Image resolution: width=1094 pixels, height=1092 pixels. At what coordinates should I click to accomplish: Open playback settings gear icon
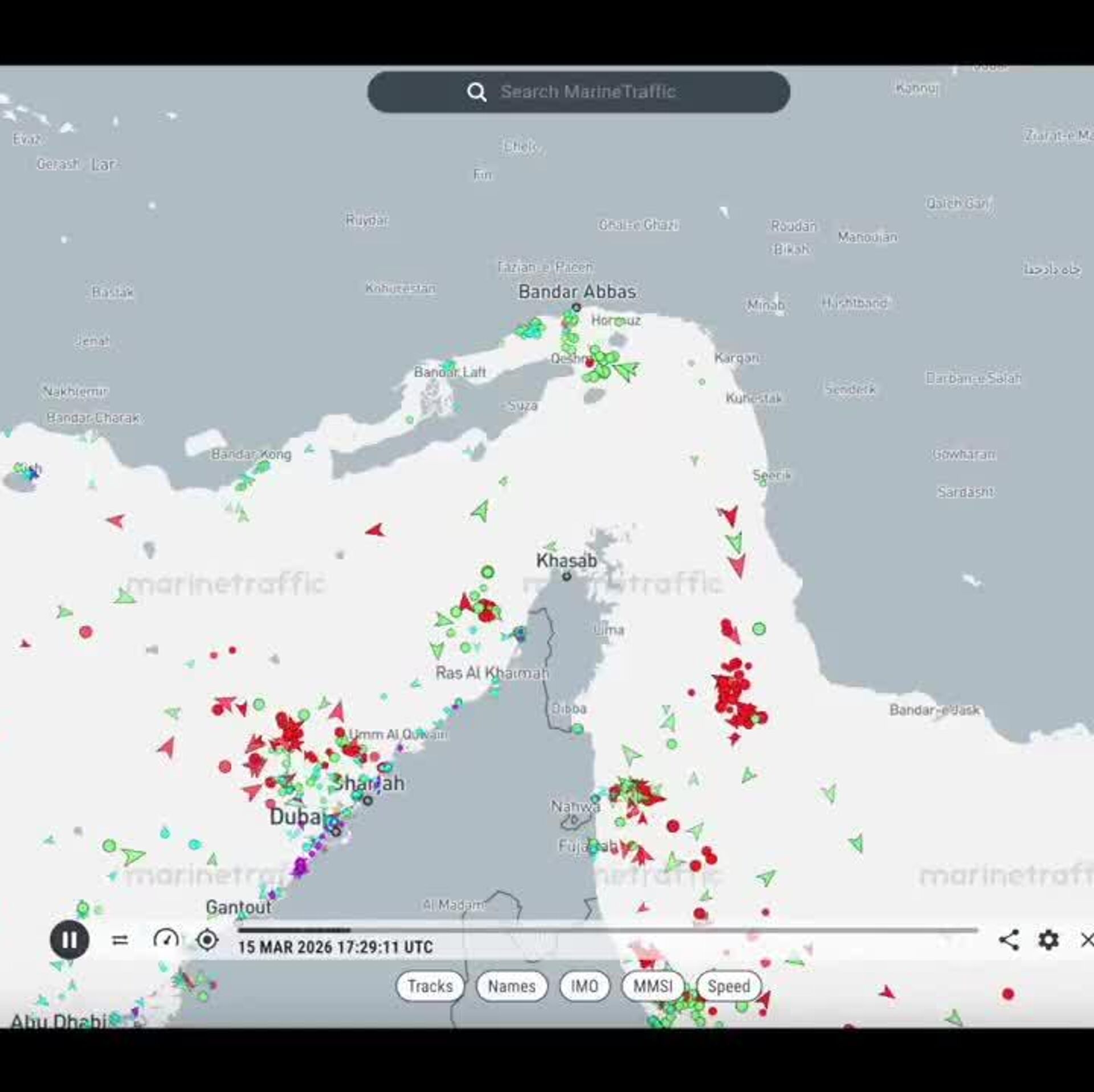click(x=1048, y=939)
